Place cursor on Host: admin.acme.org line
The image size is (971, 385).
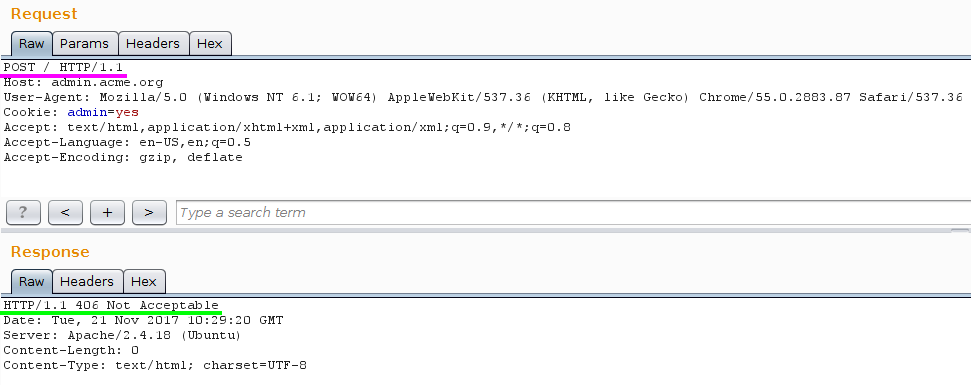pyautogui.click(x=84, y=82)
